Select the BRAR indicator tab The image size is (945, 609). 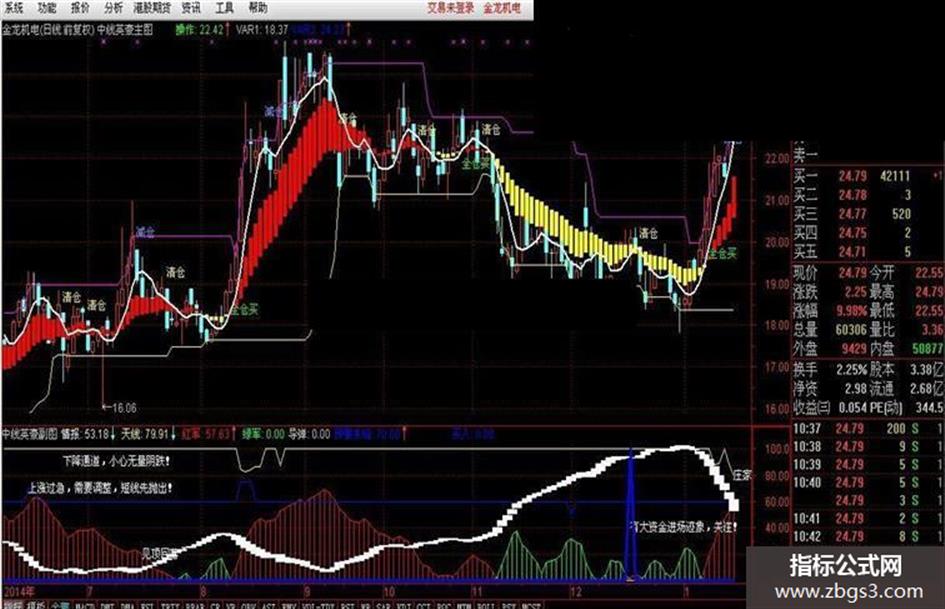pos(195,605)
